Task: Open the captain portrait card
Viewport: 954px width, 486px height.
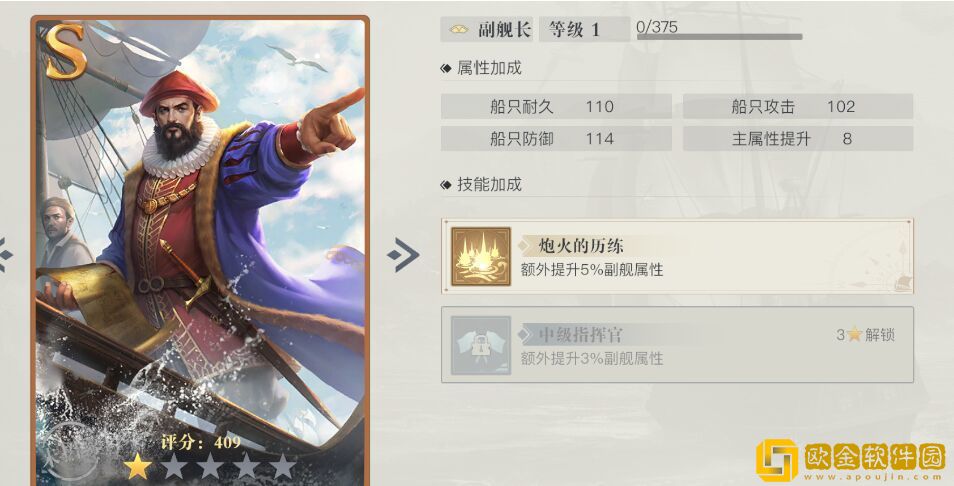Action: [200, 251]
